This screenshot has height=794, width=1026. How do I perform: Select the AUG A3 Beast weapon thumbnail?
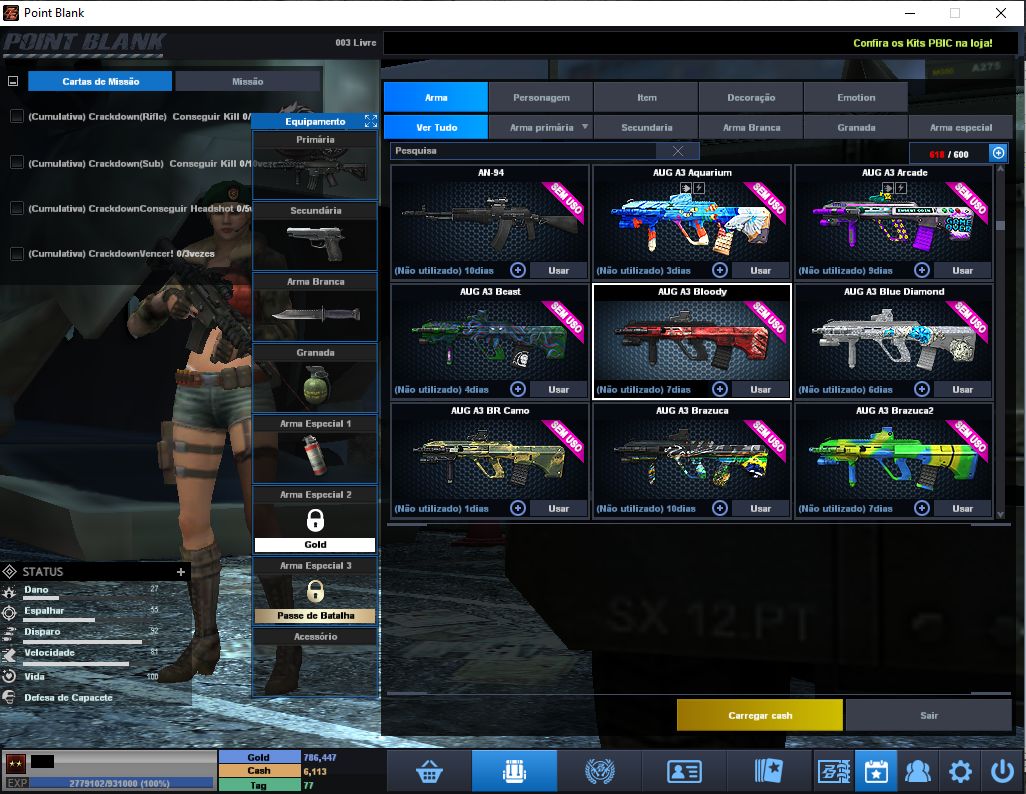pyautogui.click(x=490, y=340)
